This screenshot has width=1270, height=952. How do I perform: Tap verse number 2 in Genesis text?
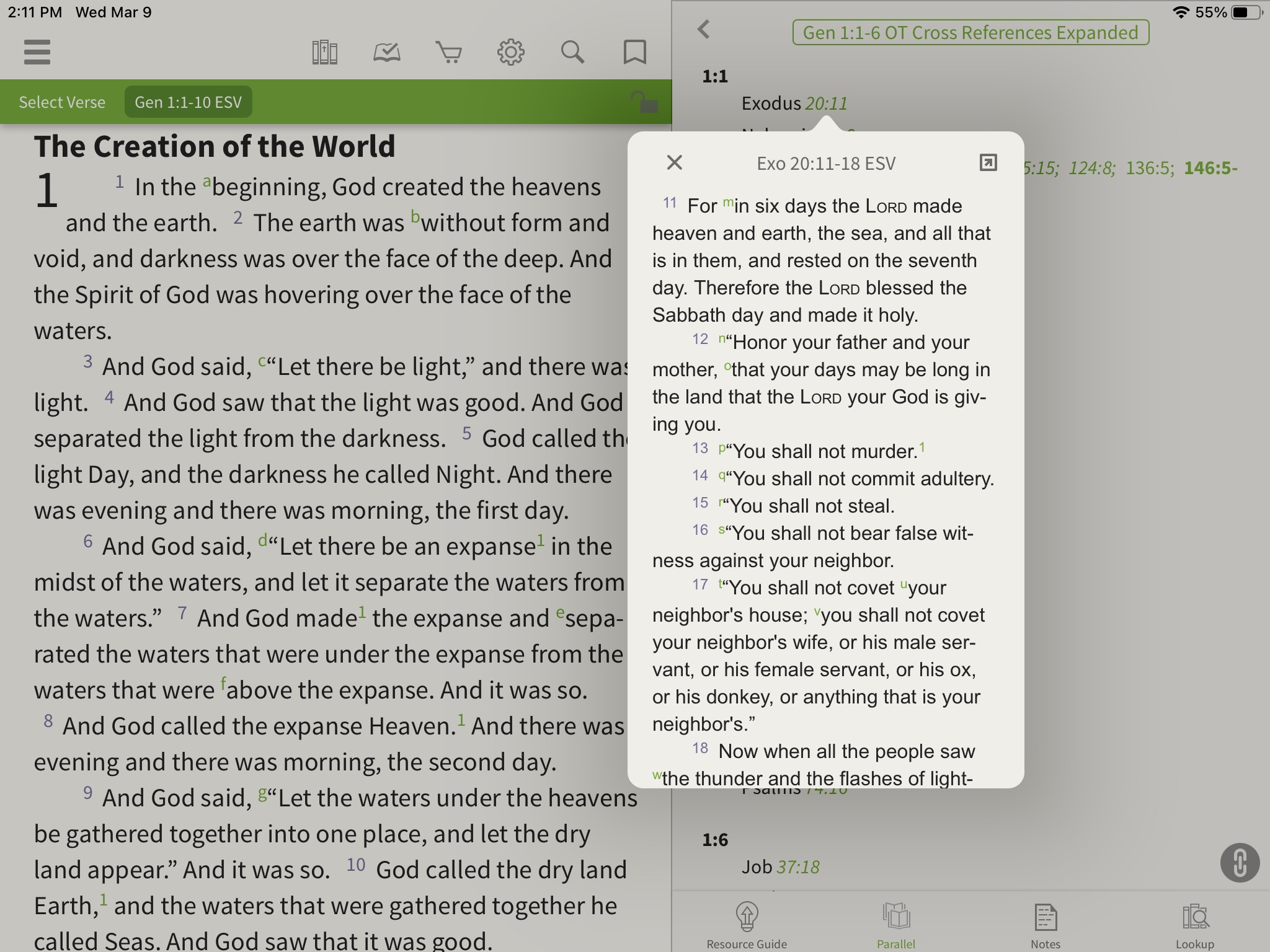[238, 218]
